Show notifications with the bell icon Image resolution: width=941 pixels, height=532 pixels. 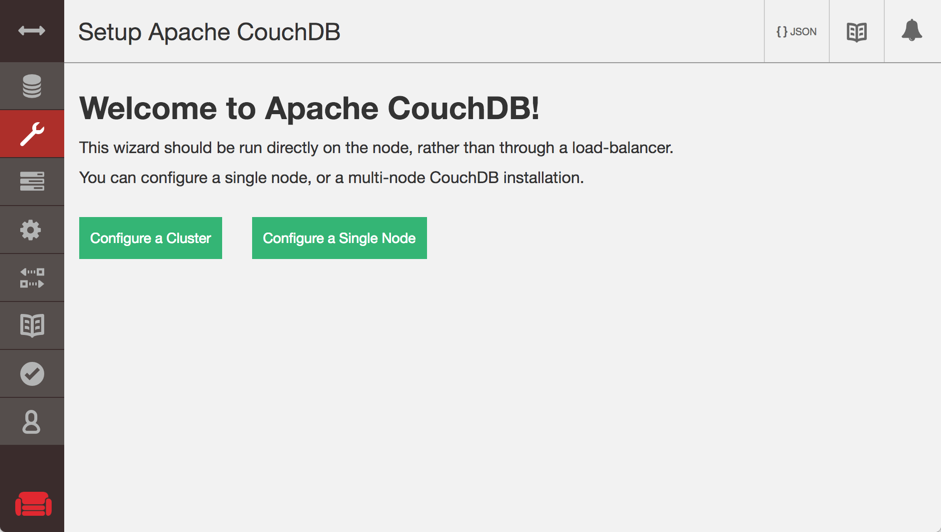(912, 31)
